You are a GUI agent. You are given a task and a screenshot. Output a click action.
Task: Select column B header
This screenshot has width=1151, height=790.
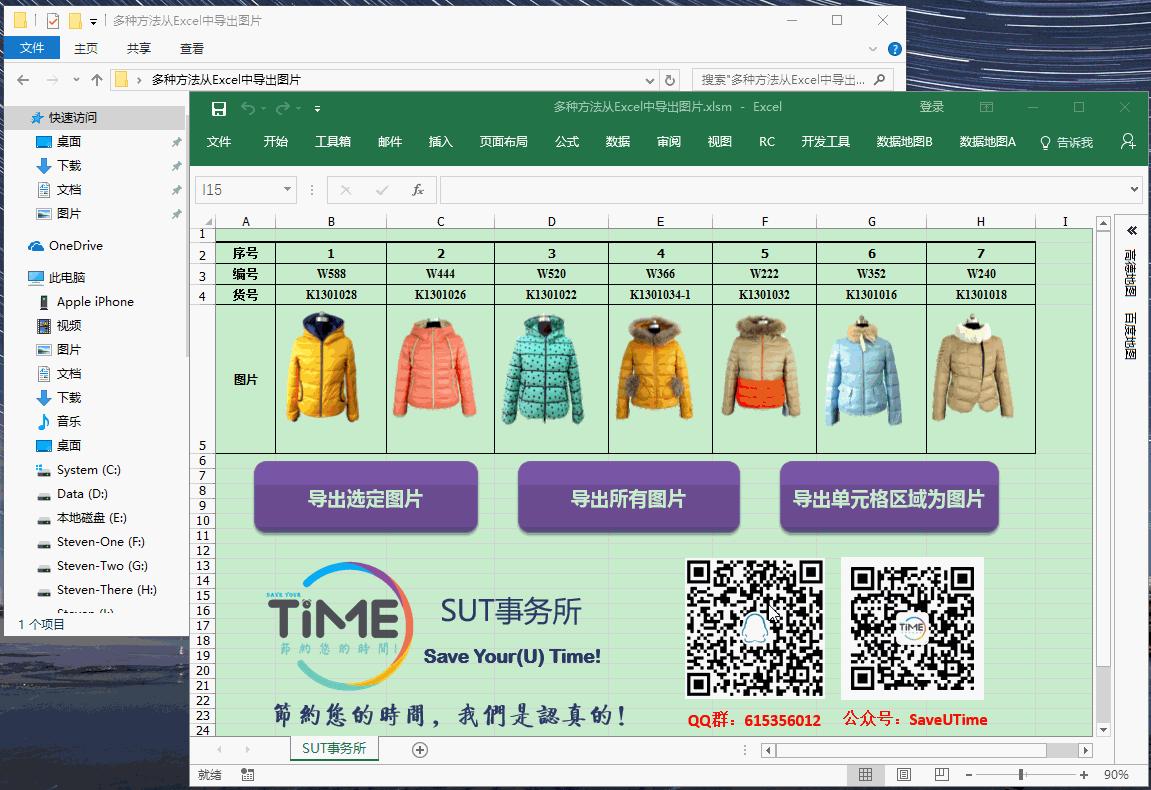[331, 221]
